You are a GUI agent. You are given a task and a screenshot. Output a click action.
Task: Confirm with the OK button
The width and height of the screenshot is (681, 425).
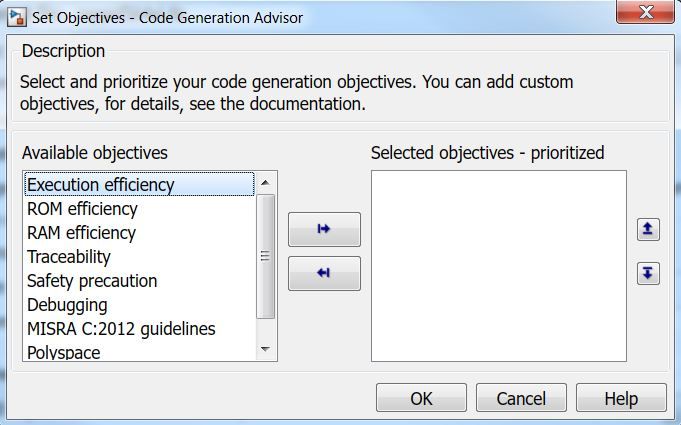coord(421,398)
